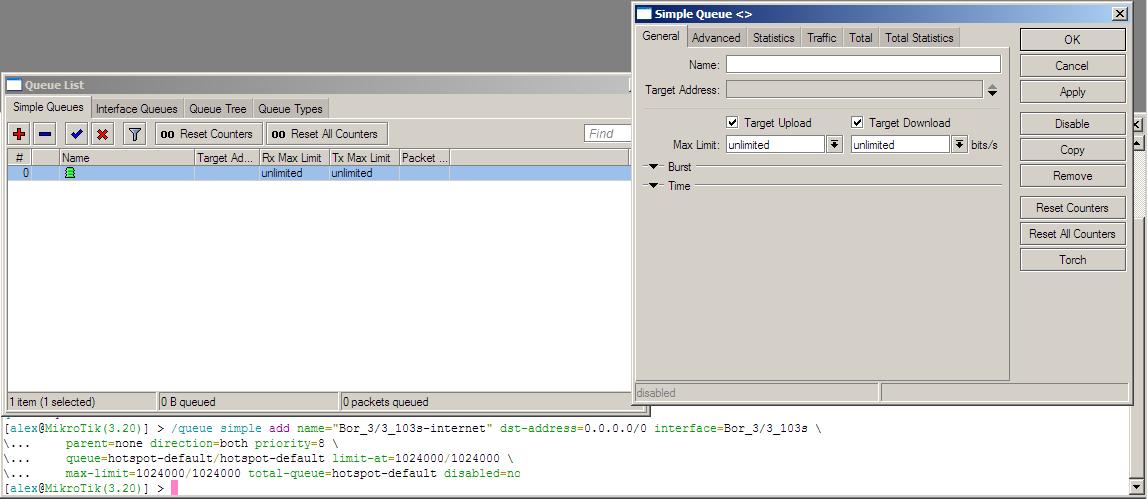The width and height of the screenshot is (1148, 499).
Task: Click the Torch button
Action: [1073, 260]
